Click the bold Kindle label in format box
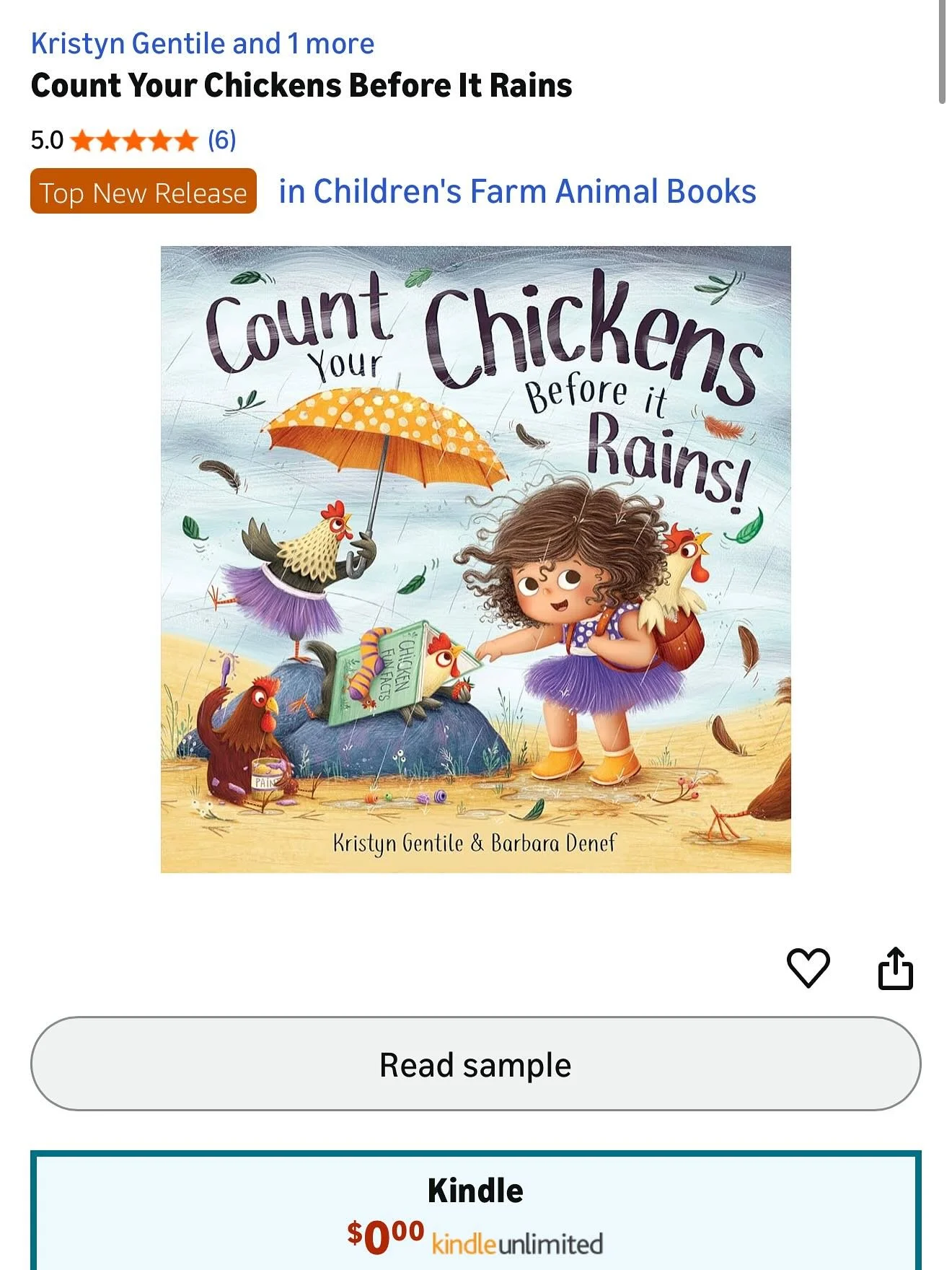 [x=475, y=1191]
